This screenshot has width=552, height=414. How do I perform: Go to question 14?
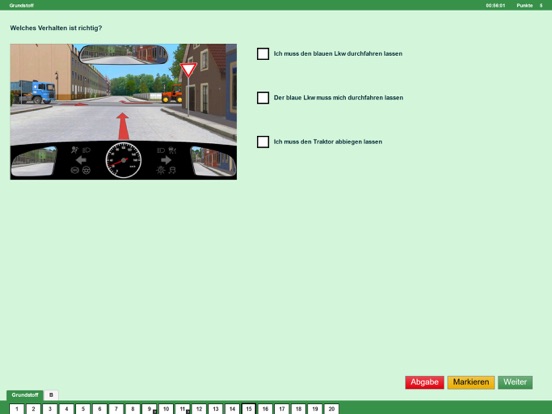point(232,409)
